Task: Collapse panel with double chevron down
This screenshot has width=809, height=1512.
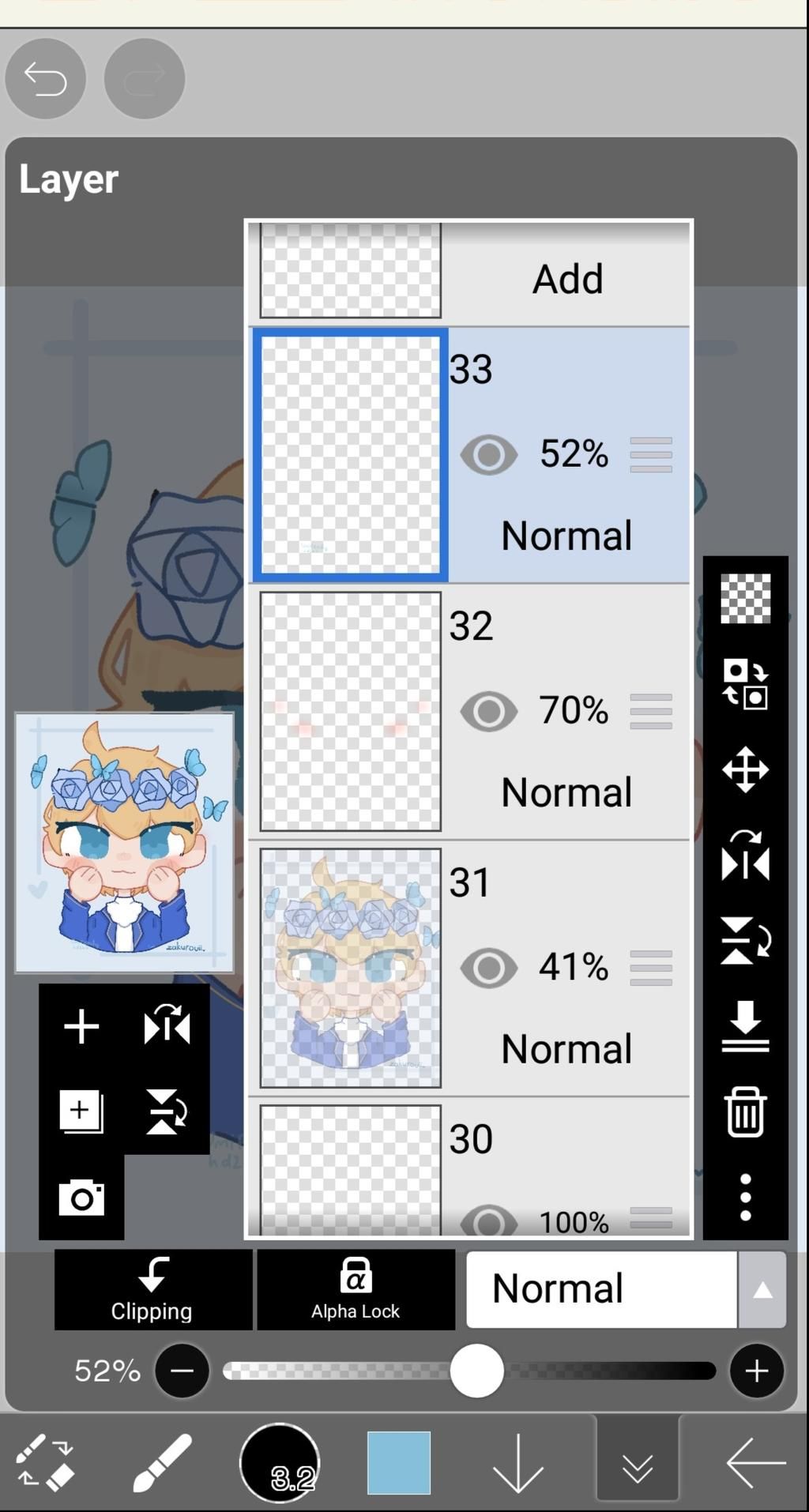Action: [x=637, y=1466]
